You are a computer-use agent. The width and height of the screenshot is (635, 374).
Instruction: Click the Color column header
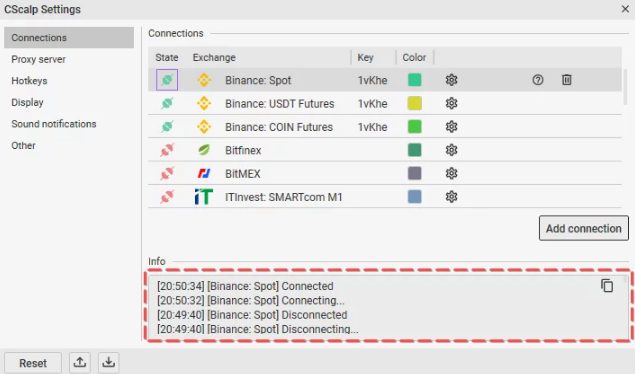coord(414,57)
